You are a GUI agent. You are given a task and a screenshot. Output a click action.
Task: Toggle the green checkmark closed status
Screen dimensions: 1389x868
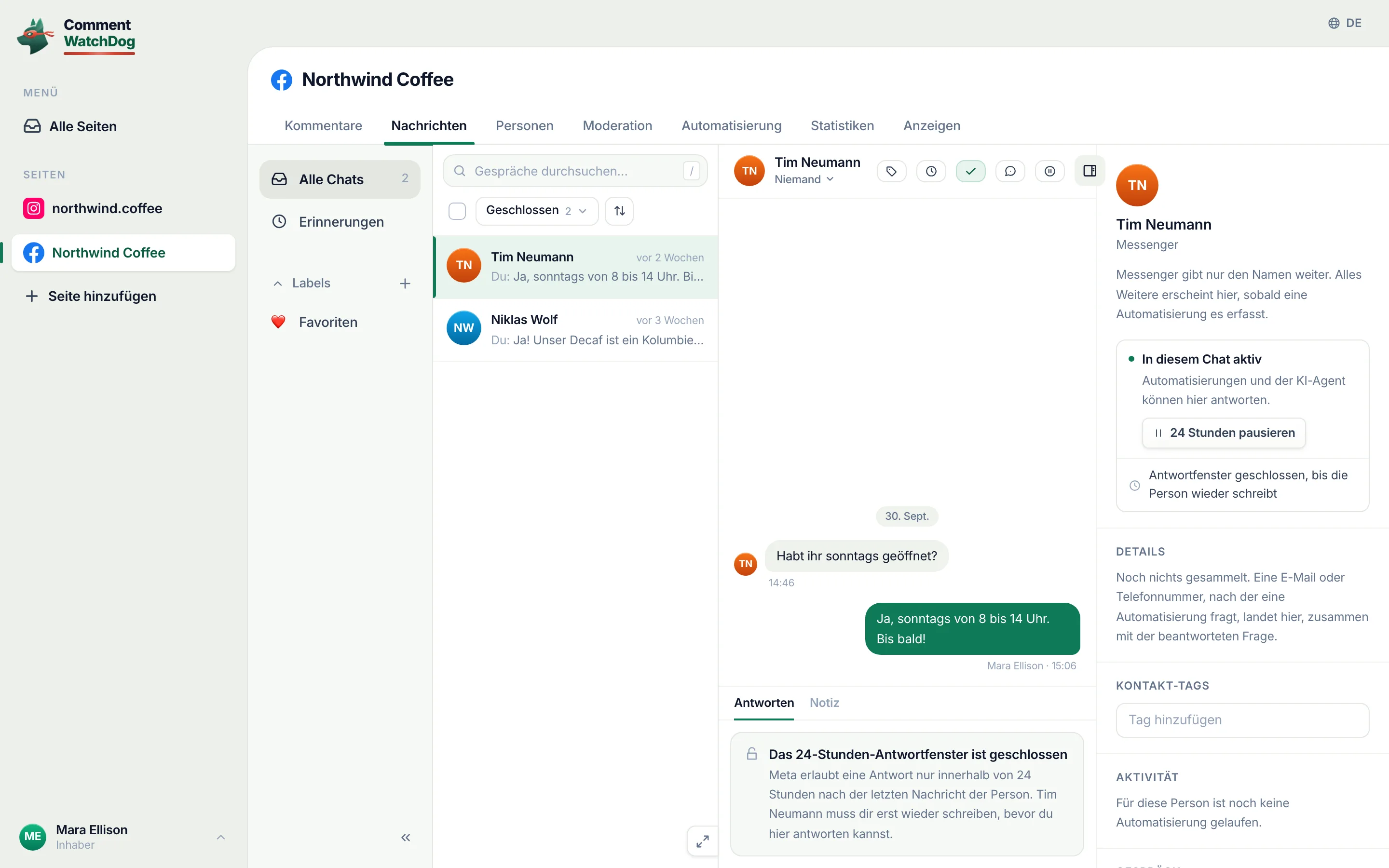click(970, 171)
